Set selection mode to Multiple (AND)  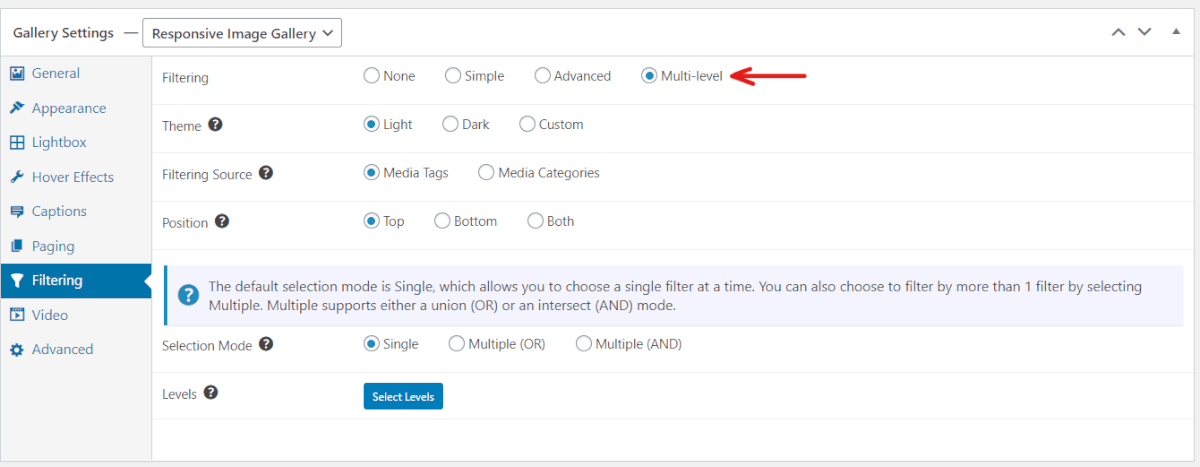tap(584, 344)
